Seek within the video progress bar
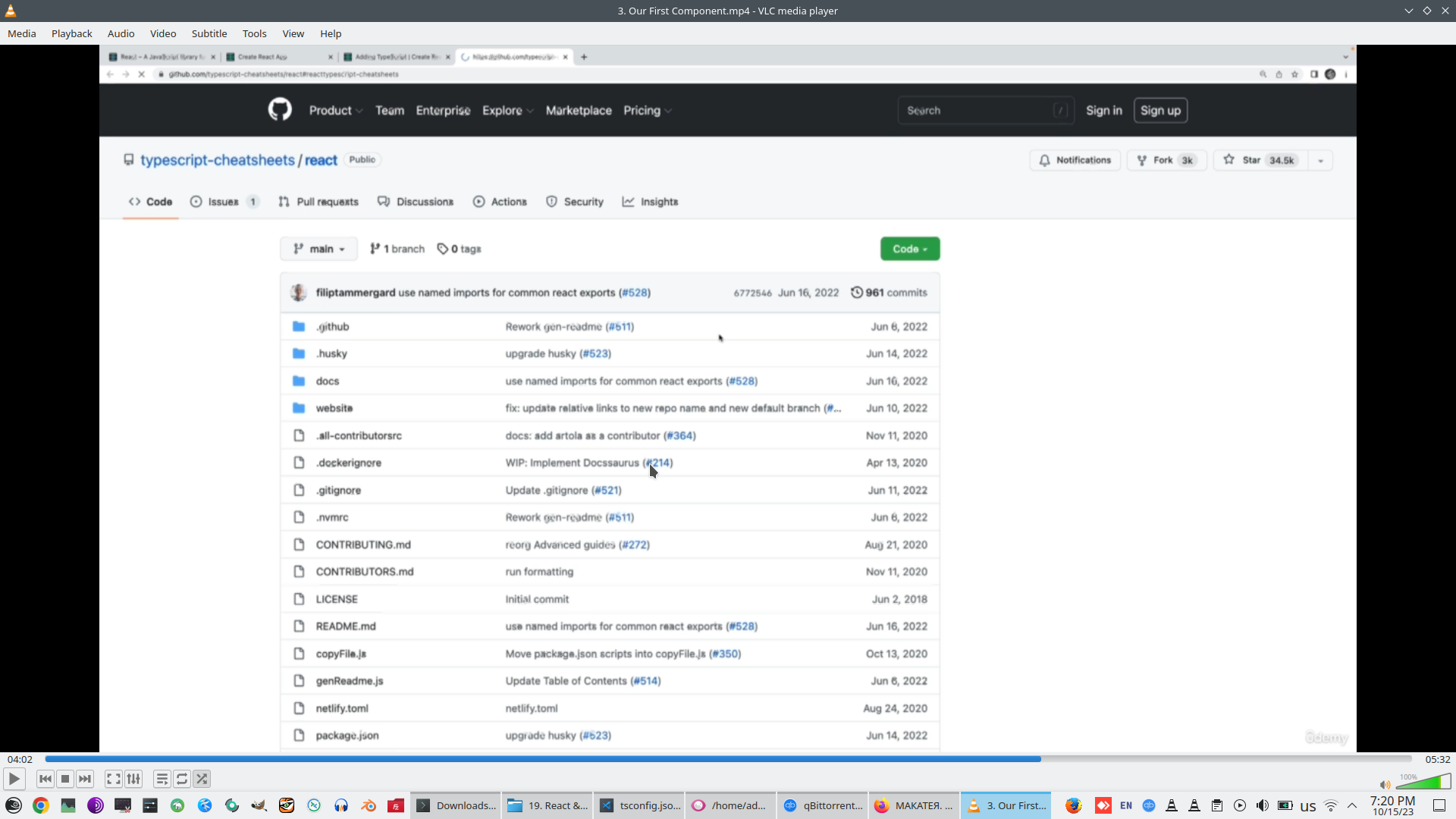The width and height of the screenshot is (1456, 819). [728, 759]
